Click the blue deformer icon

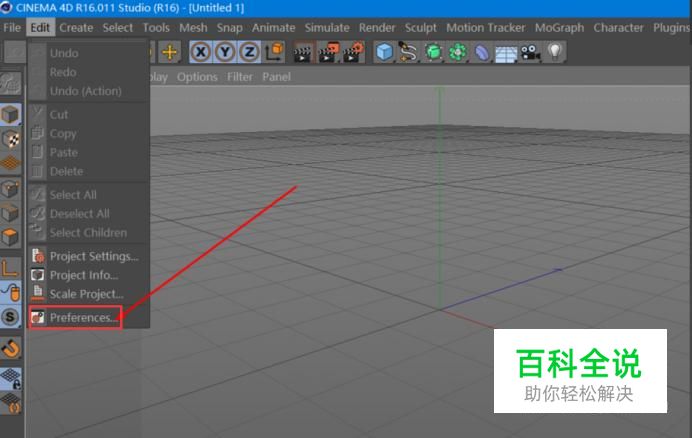482,52
